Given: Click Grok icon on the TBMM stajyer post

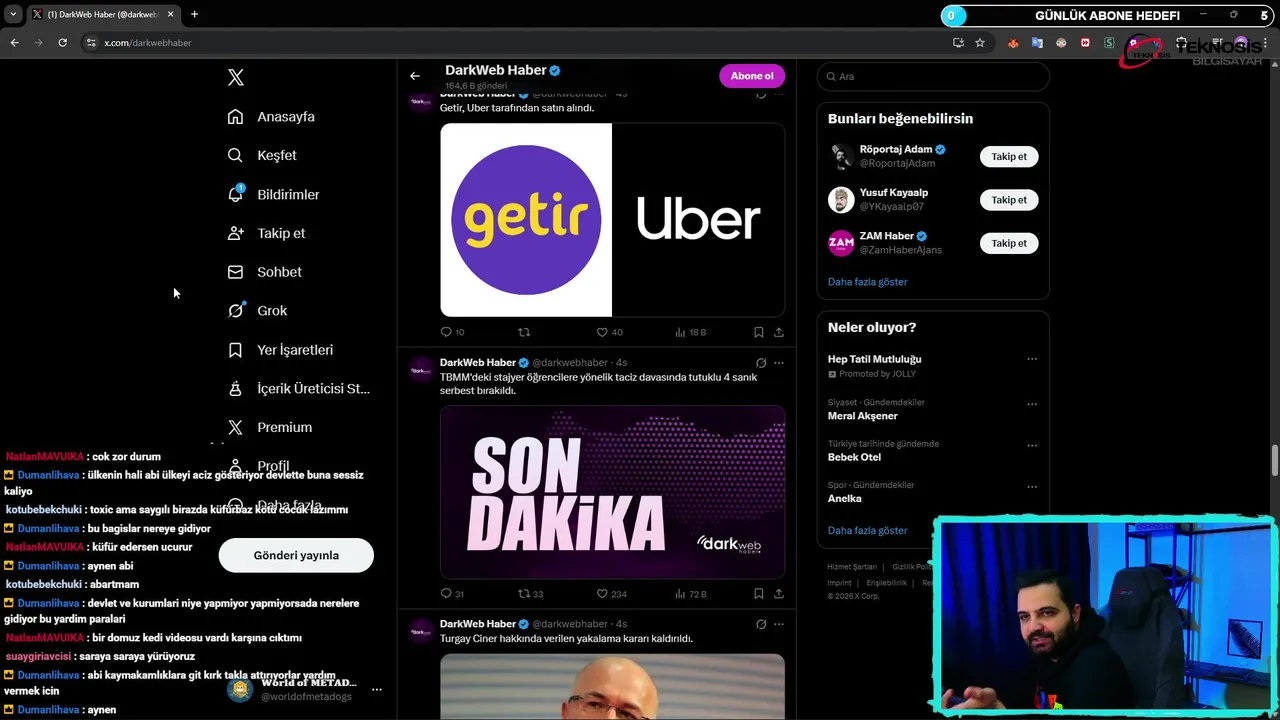Looking at the screenshot, I should [x=761, y=363].
